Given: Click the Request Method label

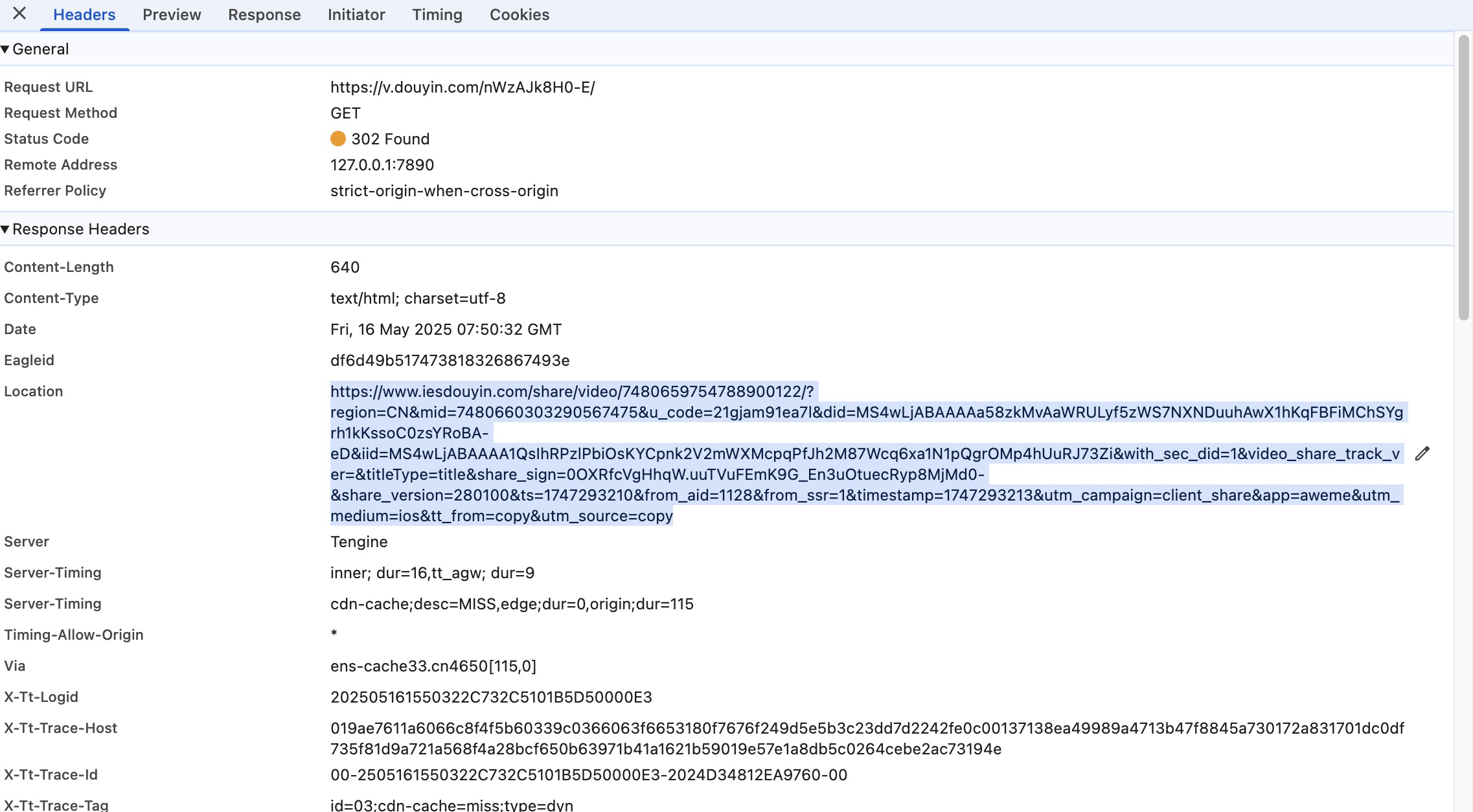Looking at the screenshot, I should click(61, 113).
